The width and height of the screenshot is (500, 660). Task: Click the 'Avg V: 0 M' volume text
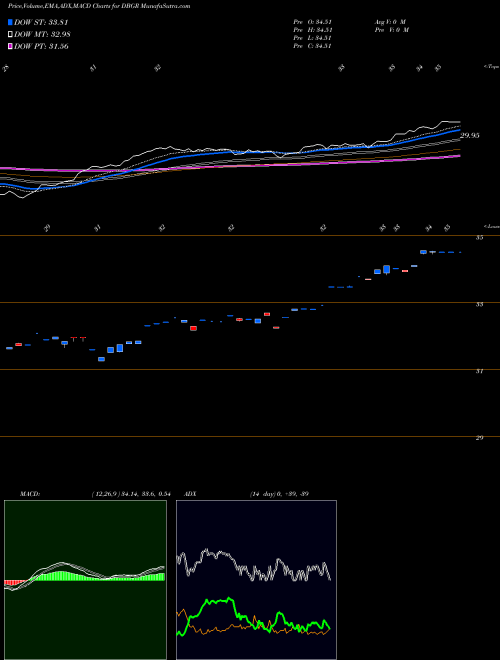(x=389, y=21)
